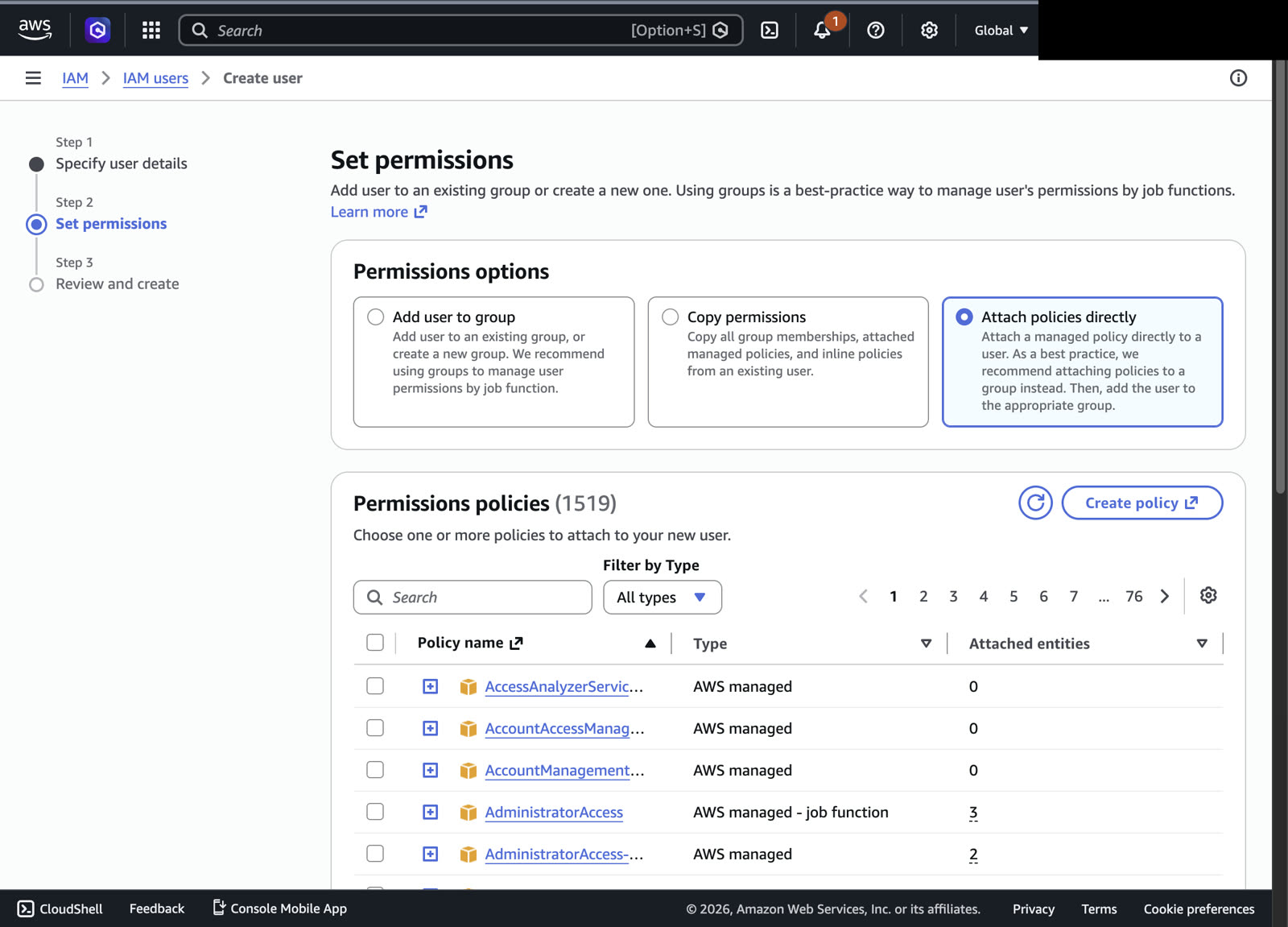Select Attach policies directly option
The image size is (1288, 927).
964,317
